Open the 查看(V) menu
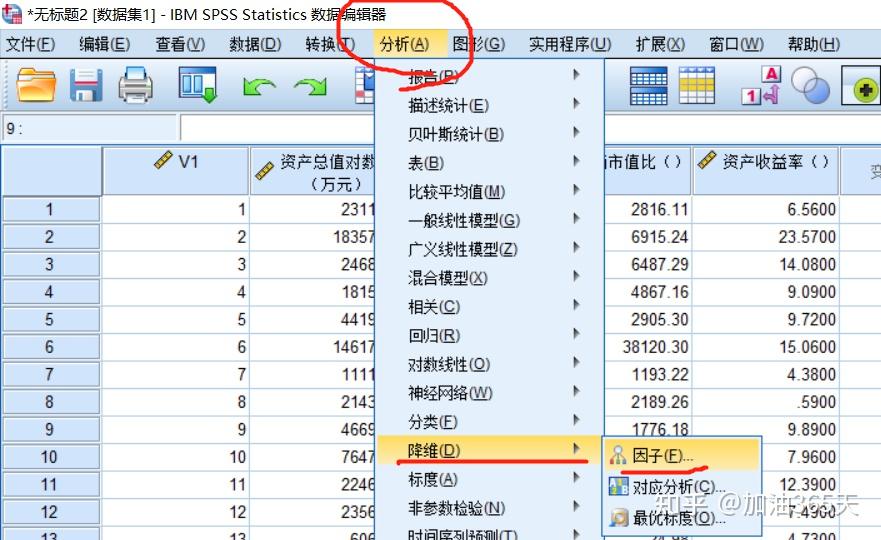This screenshot has width=881, height=540. click(x=180, y=44)
